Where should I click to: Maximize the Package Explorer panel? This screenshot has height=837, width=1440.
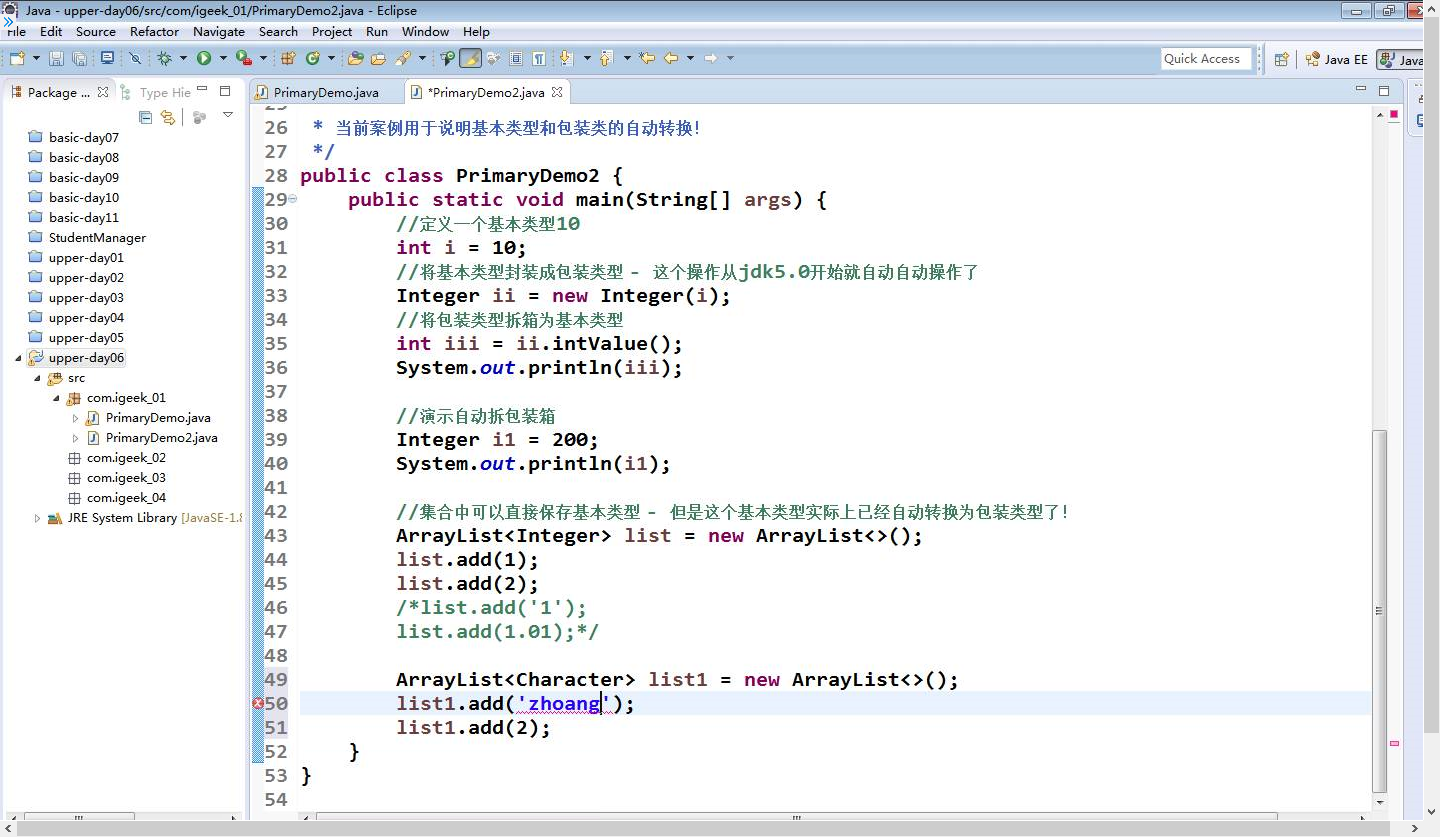point(225,91)
